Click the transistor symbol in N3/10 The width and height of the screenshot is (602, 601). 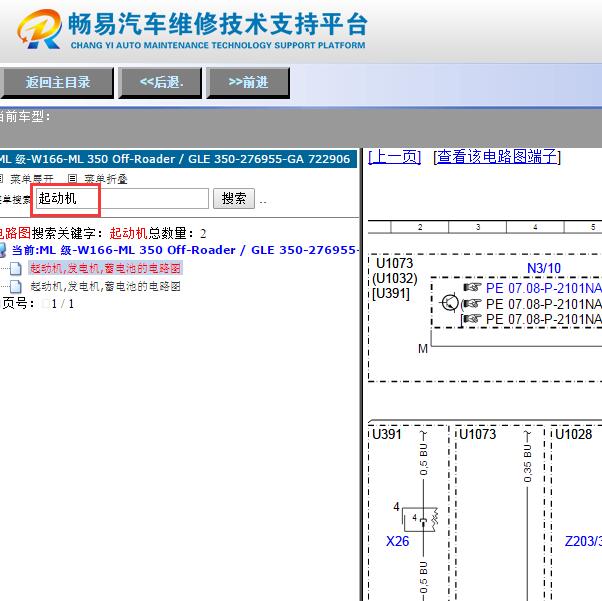(449, 303)
